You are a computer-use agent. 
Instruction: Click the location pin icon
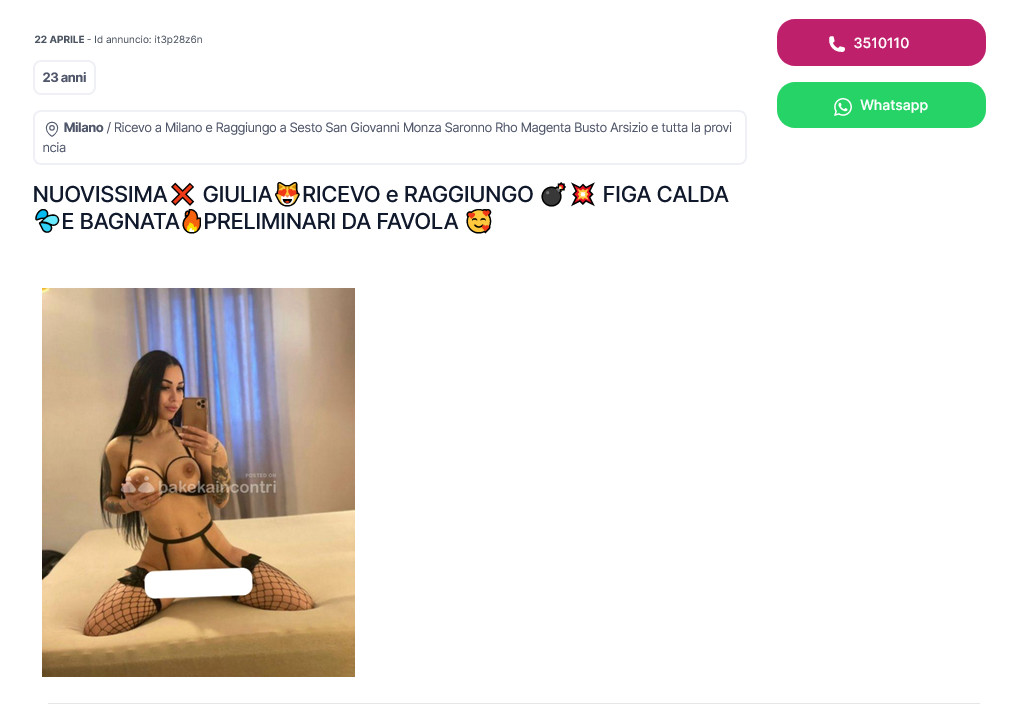coord(52,128)
